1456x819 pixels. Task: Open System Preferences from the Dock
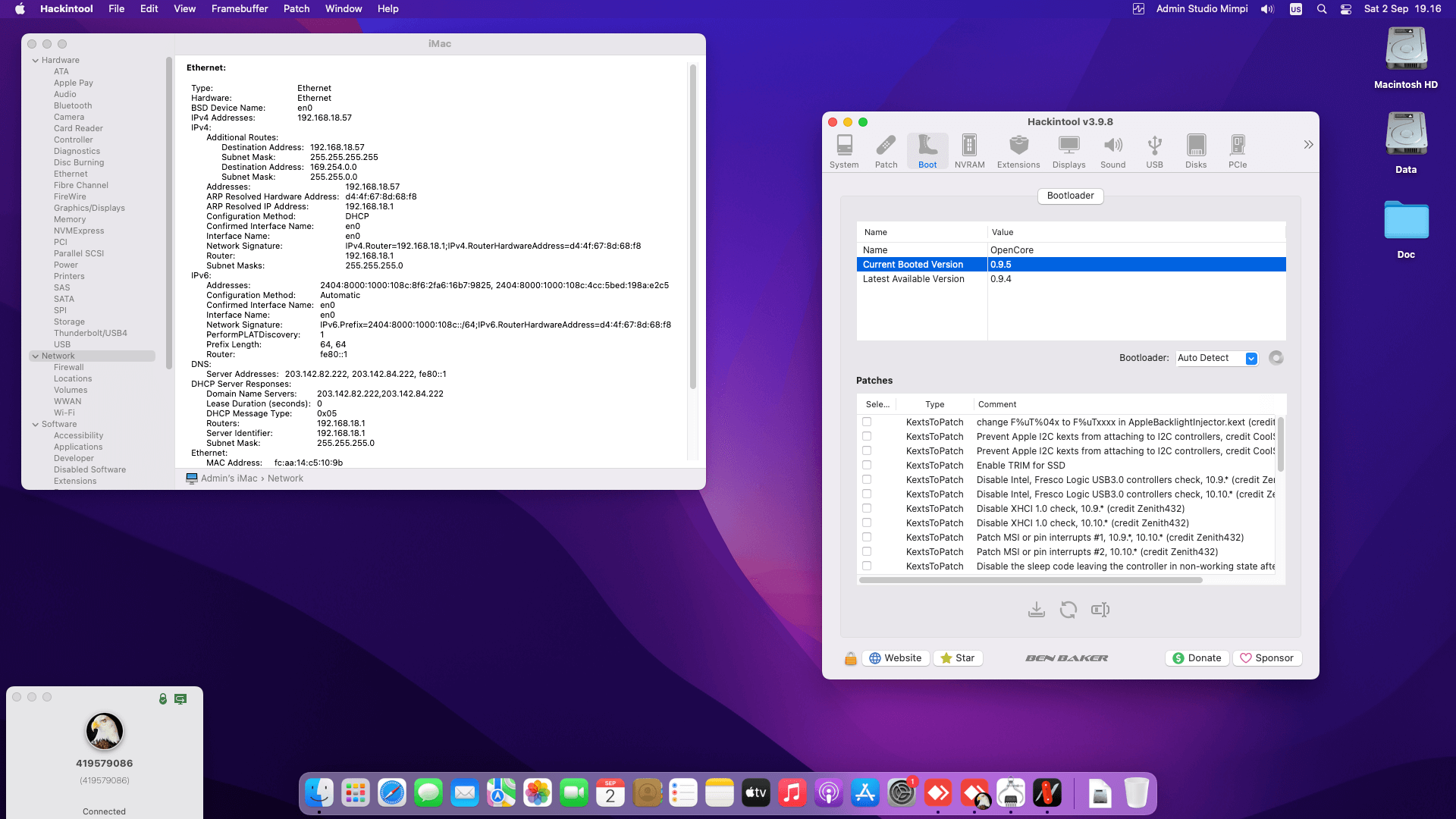tap(902, 793)
